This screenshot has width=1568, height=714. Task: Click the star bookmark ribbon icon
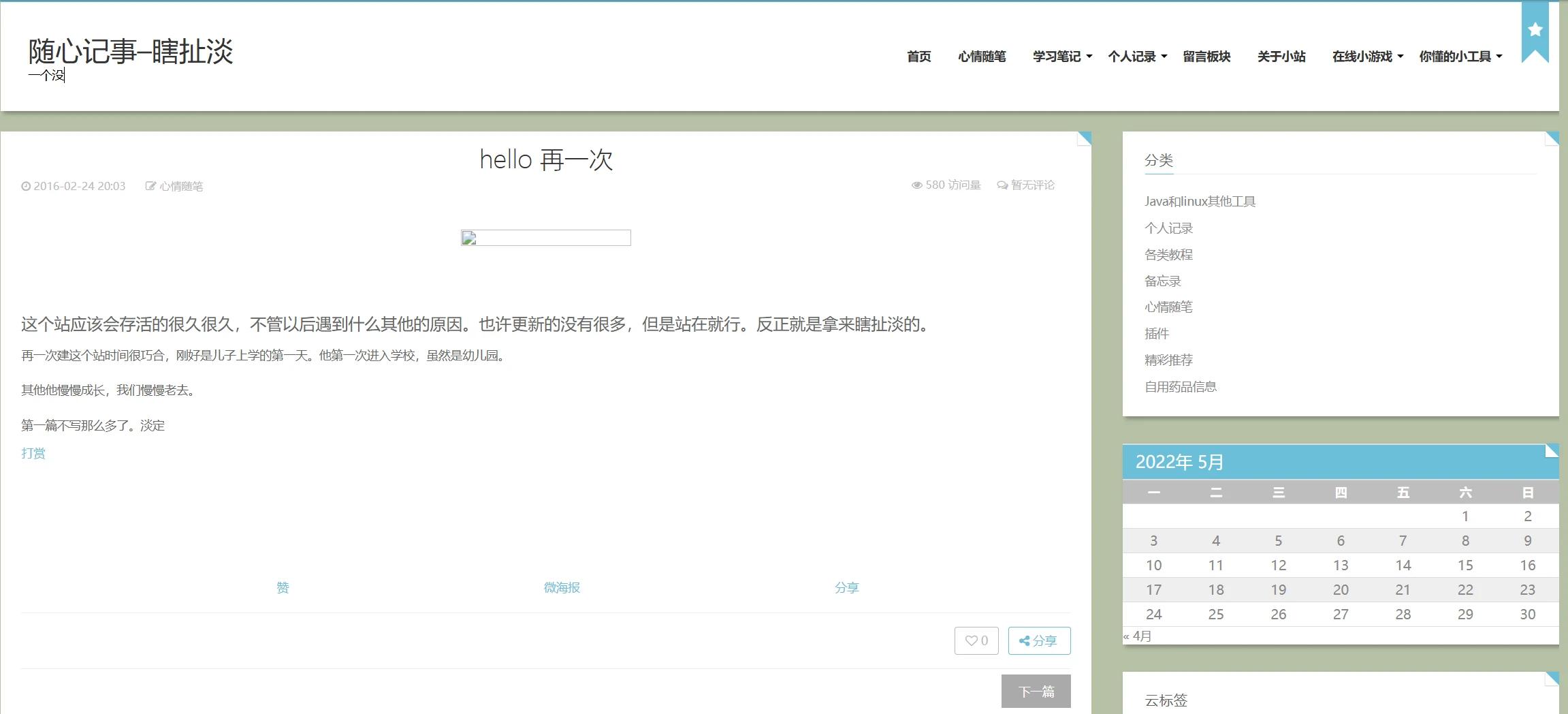tap(1535, 31)
